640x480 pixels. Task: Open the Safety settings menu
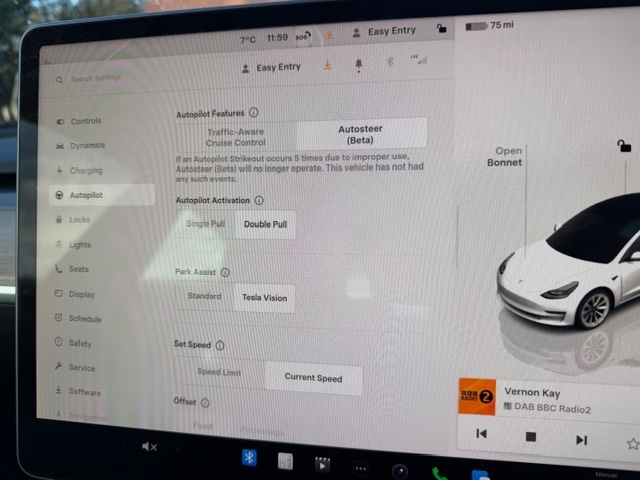73,343
